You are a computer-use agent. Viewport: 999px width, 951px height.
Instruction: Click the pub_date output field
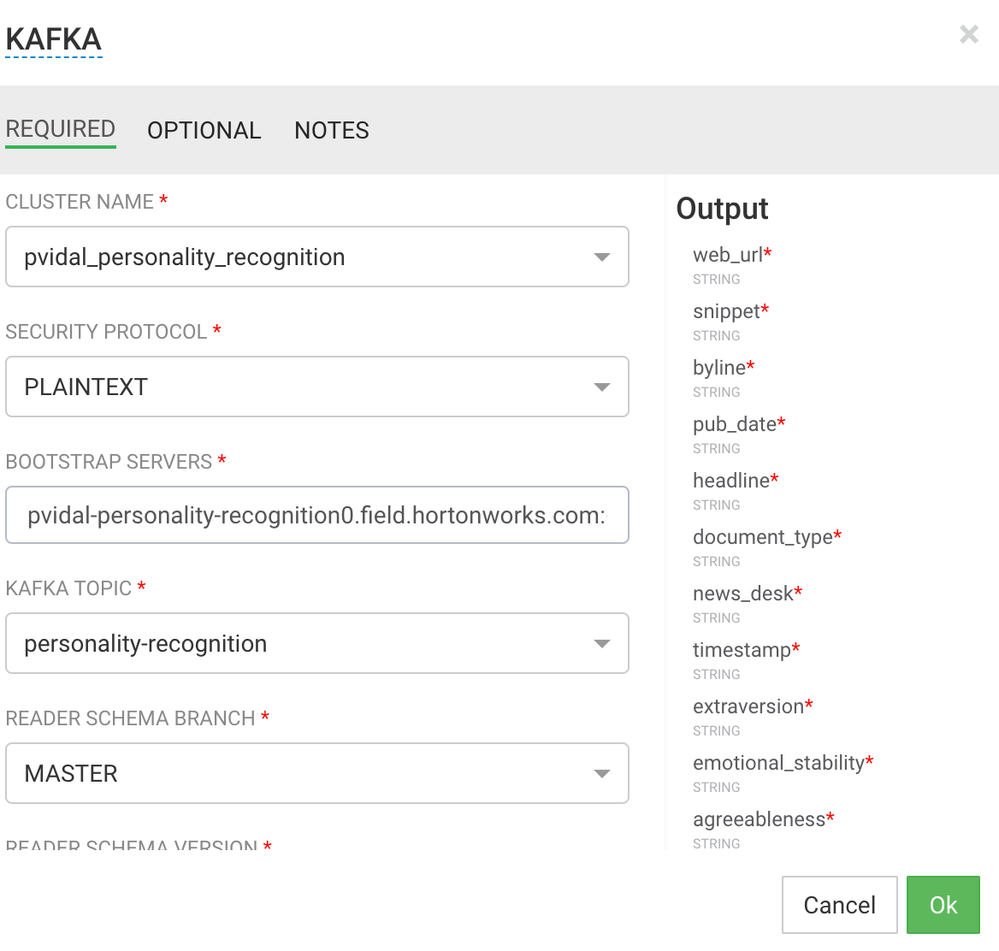click(735, 424)
